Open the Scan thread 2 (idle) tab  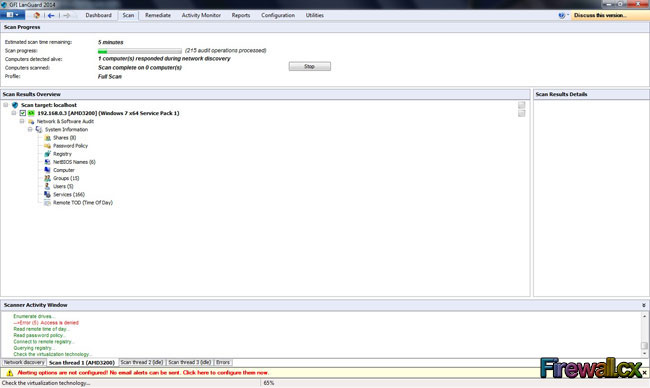pos(142,362)
